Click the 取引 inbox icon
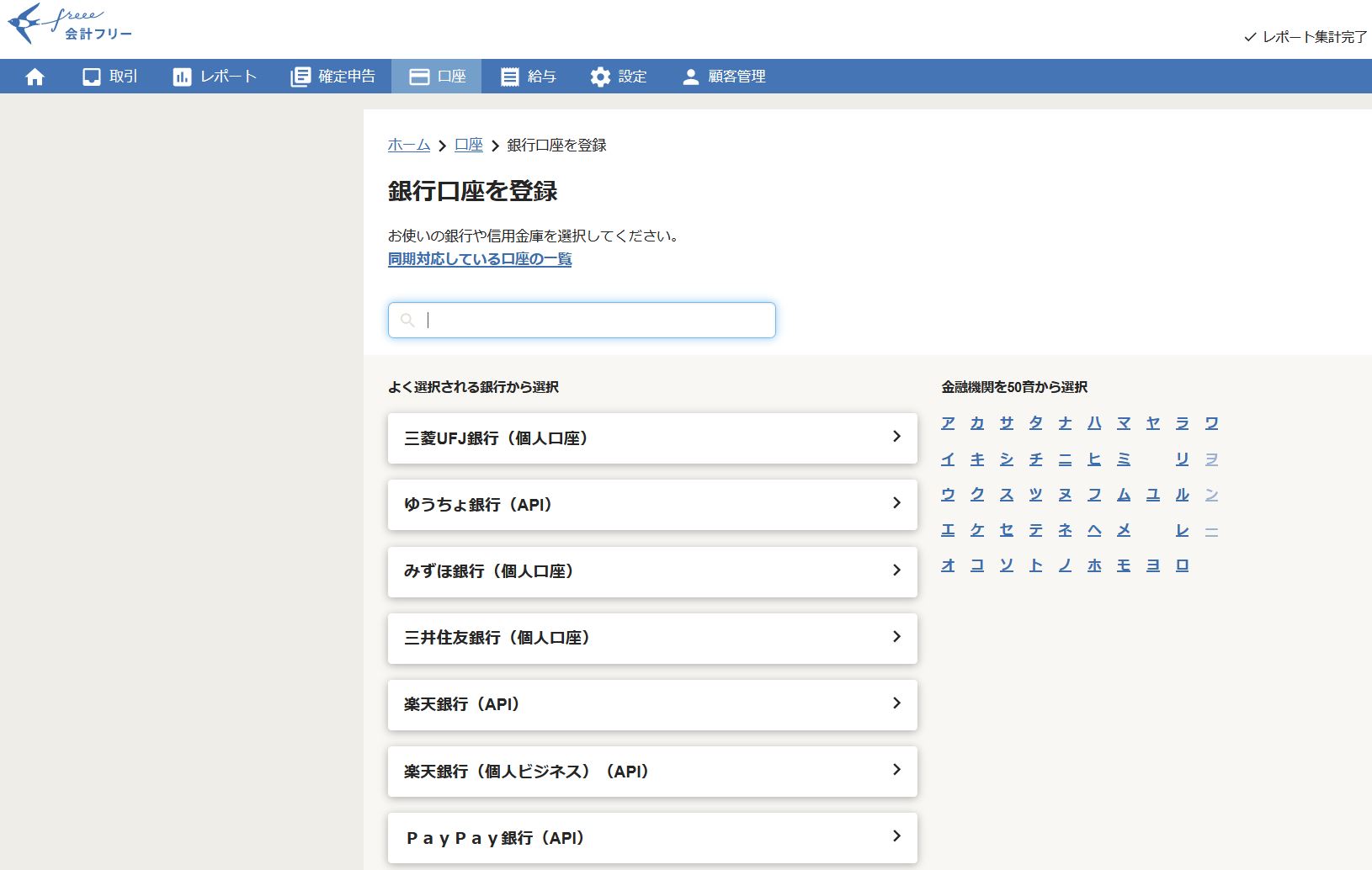This screenshot has height=870, width=1372. coord(92,77)
